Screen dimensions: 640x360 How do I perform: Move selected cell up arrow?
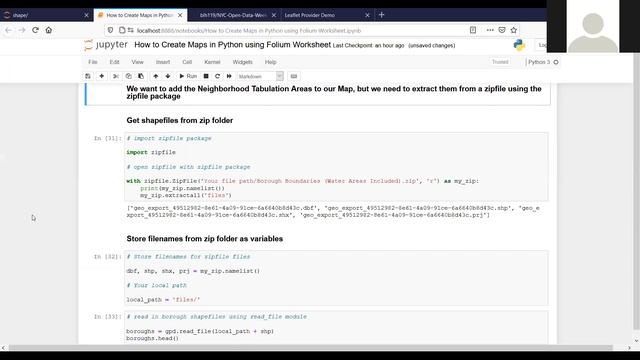click(156, 76)
